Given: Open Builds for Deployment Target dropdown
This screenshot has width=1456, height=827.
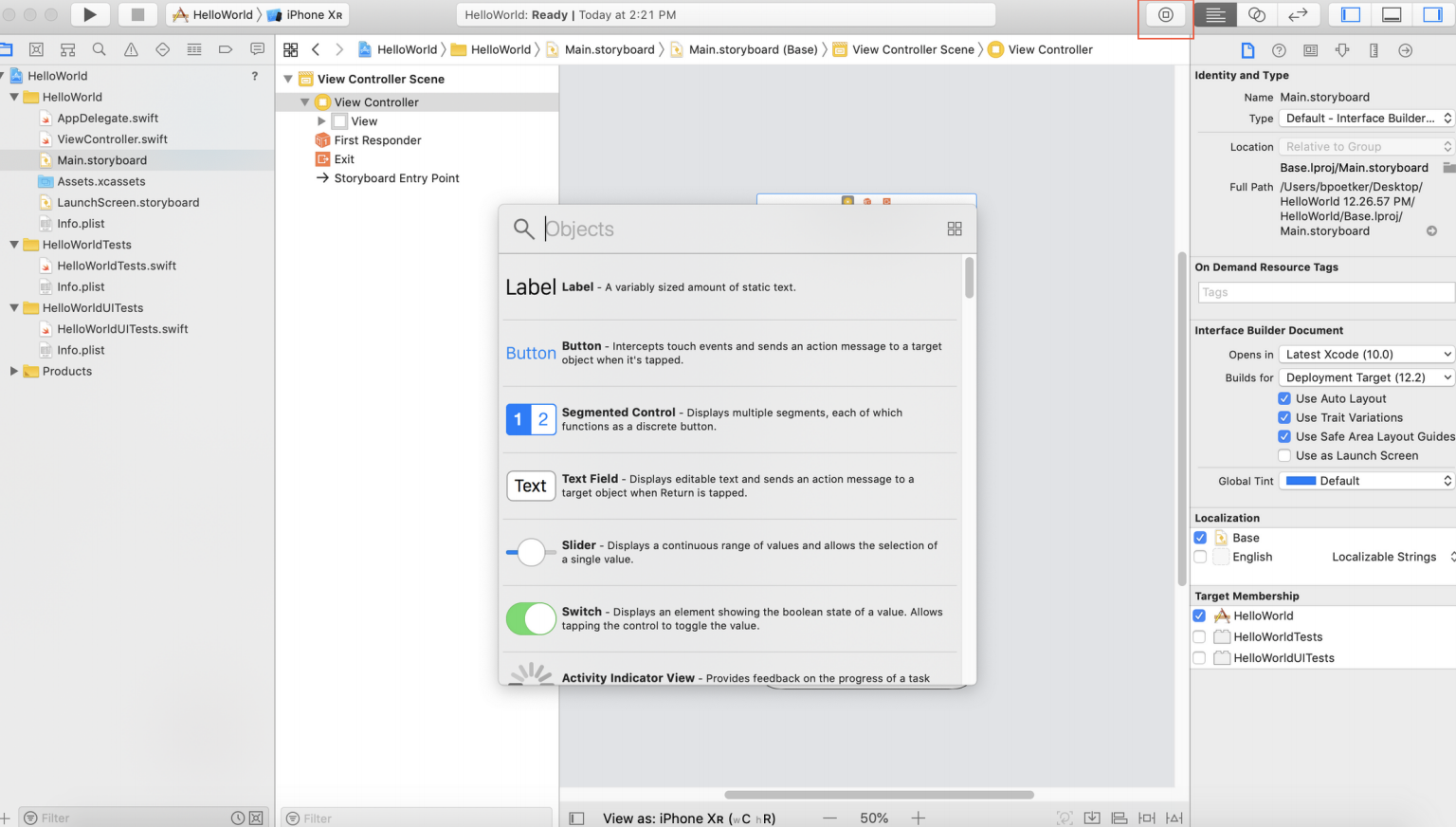Looking at the screenshot, I should [x=1366, y=377].
